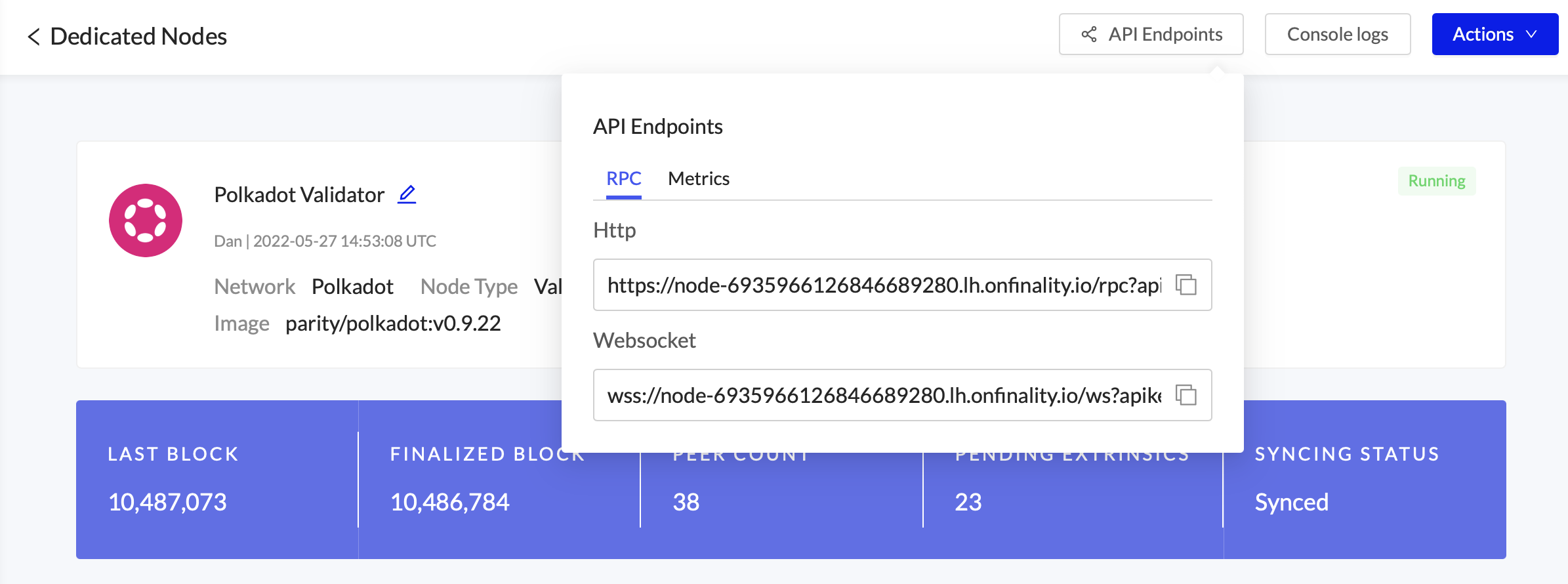Click the Finalized Block value 10,486,784
Image resolution: width=1568 pixels, height=584 pixels.
449,502
